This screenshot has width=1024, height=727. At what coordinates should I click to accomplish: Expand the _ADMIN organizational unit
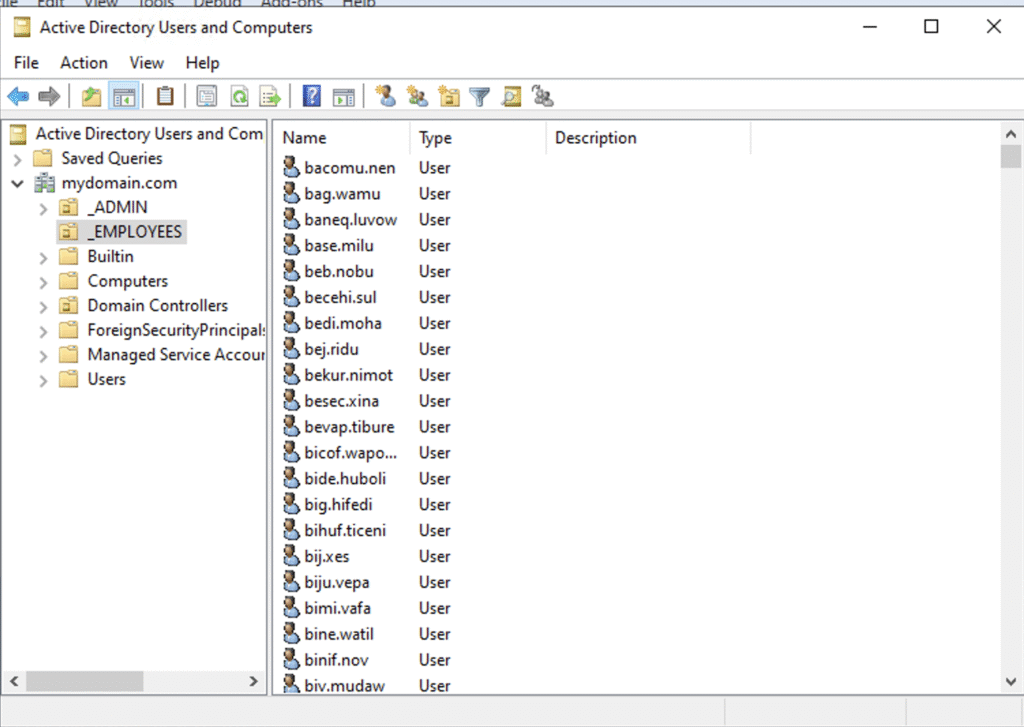pos(43,208)
